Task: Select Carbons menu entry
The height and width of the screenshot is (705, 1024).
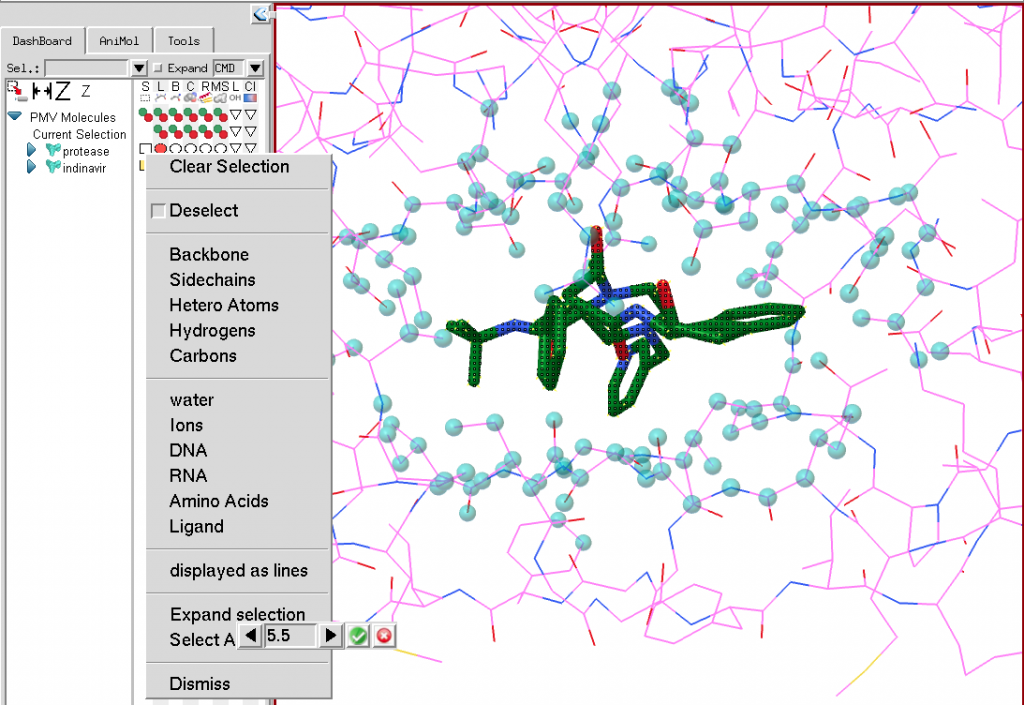Action: pos(203,356)
